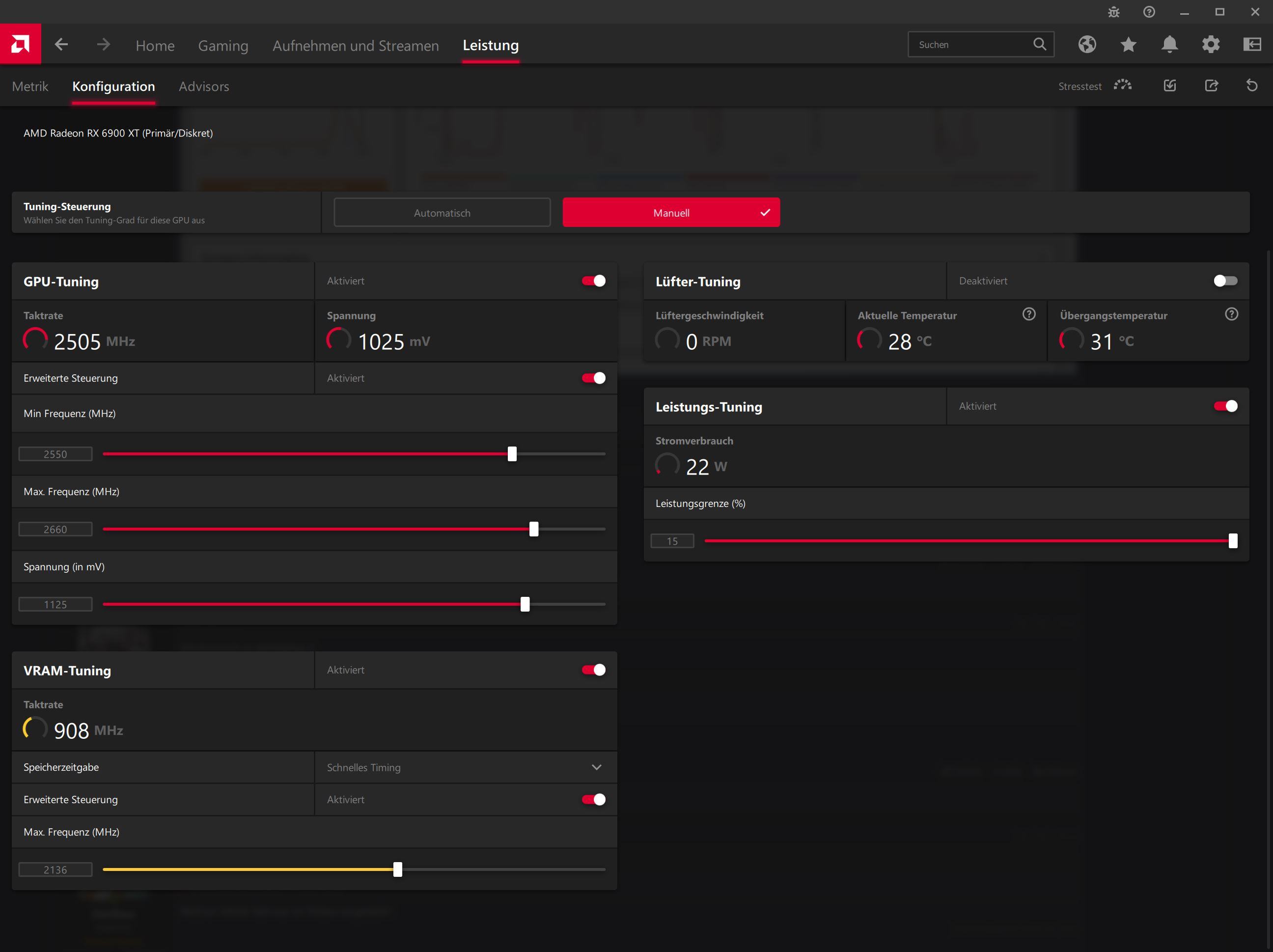Switch to Metrik sub-tab
The width and height of the screenshot is (1273, 952).
[x=30, y=86]
